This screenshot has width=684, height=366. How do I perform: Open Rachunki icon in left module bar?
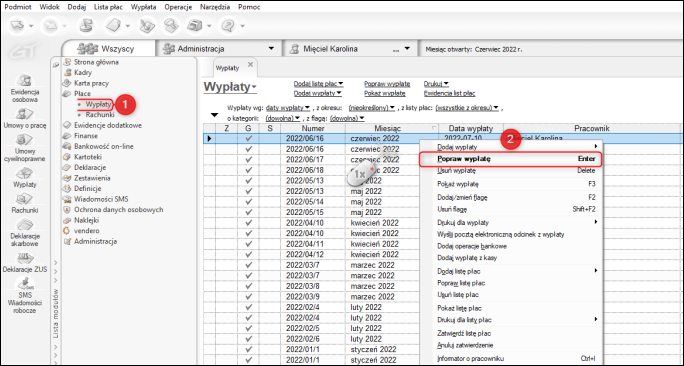(25, 199)
